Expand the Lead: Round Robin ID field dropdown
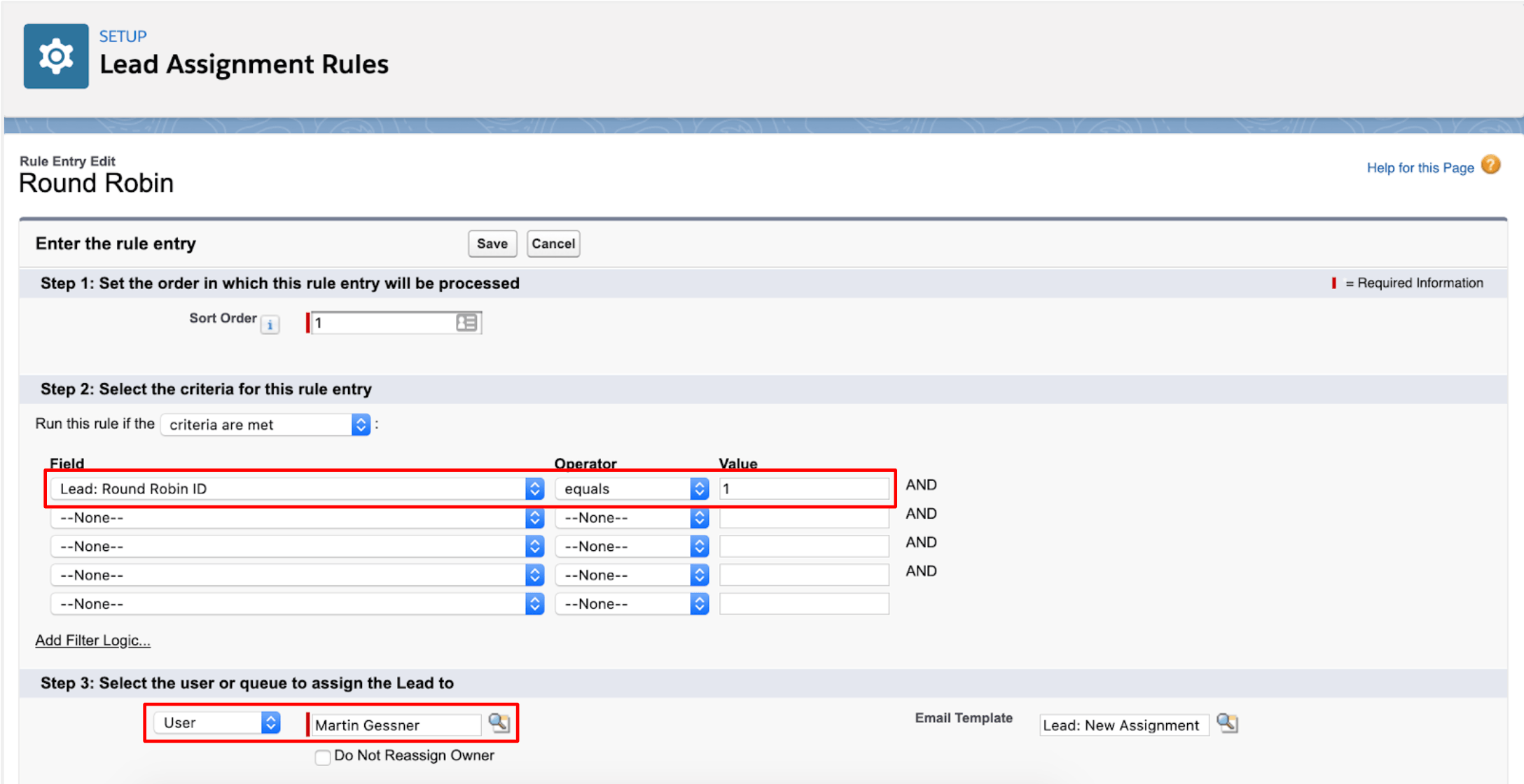This screenshot has height=784, width=1524. click(x=297, y=489)
